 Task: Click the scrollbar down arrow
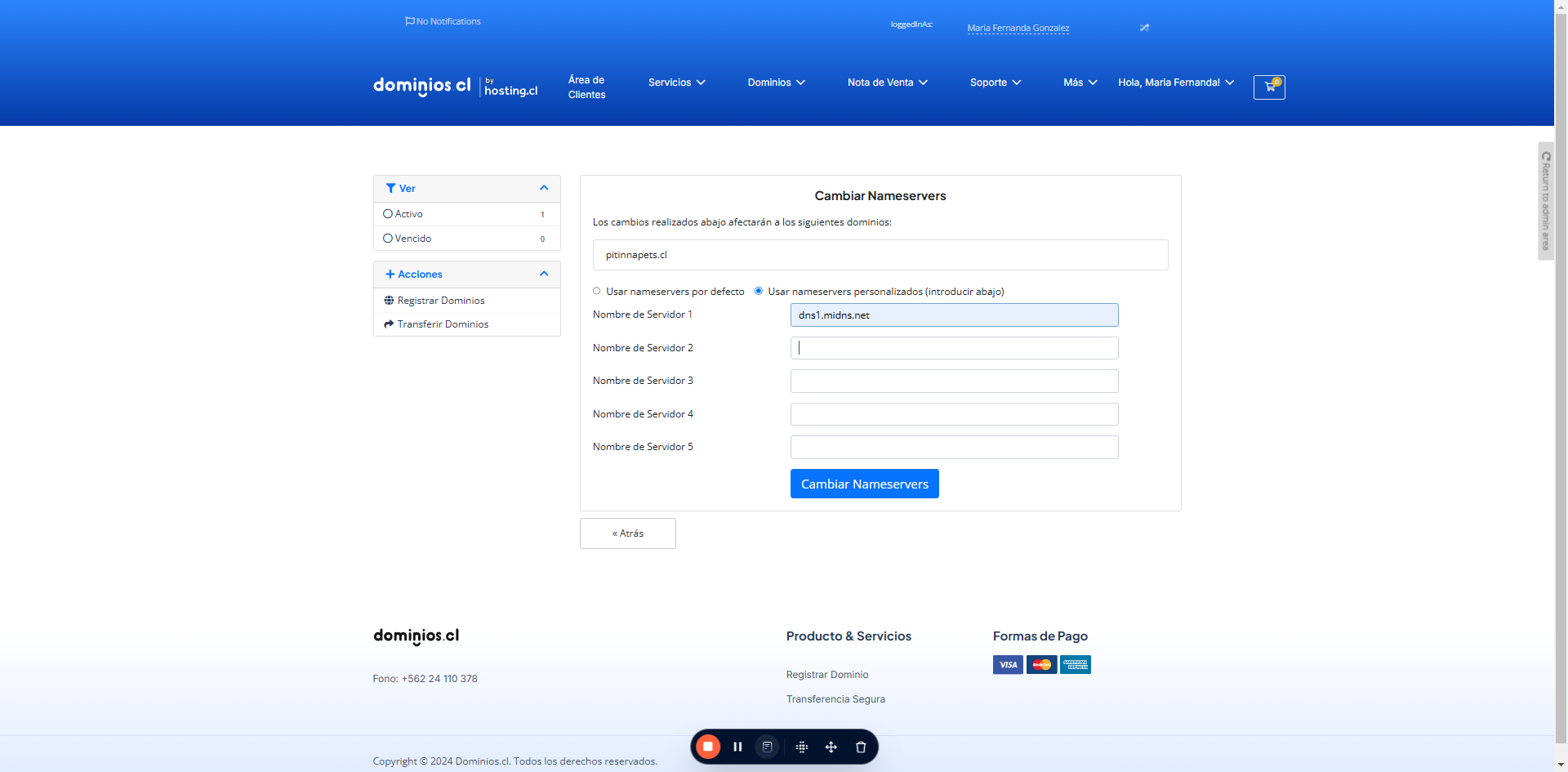click(x=1561, y=765)
